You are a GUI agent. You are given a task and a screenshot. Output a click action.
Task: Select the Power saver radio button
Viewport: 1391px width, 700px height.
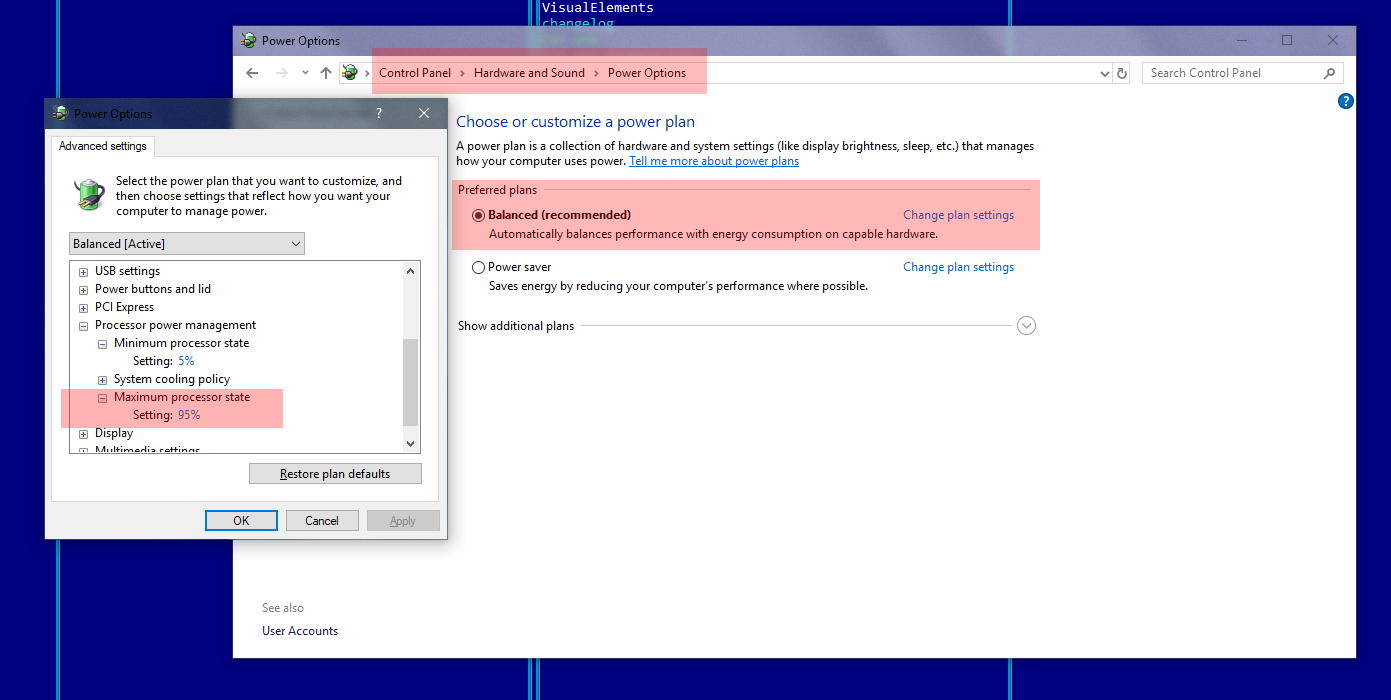pyautogui.click(x=478, y=267)
